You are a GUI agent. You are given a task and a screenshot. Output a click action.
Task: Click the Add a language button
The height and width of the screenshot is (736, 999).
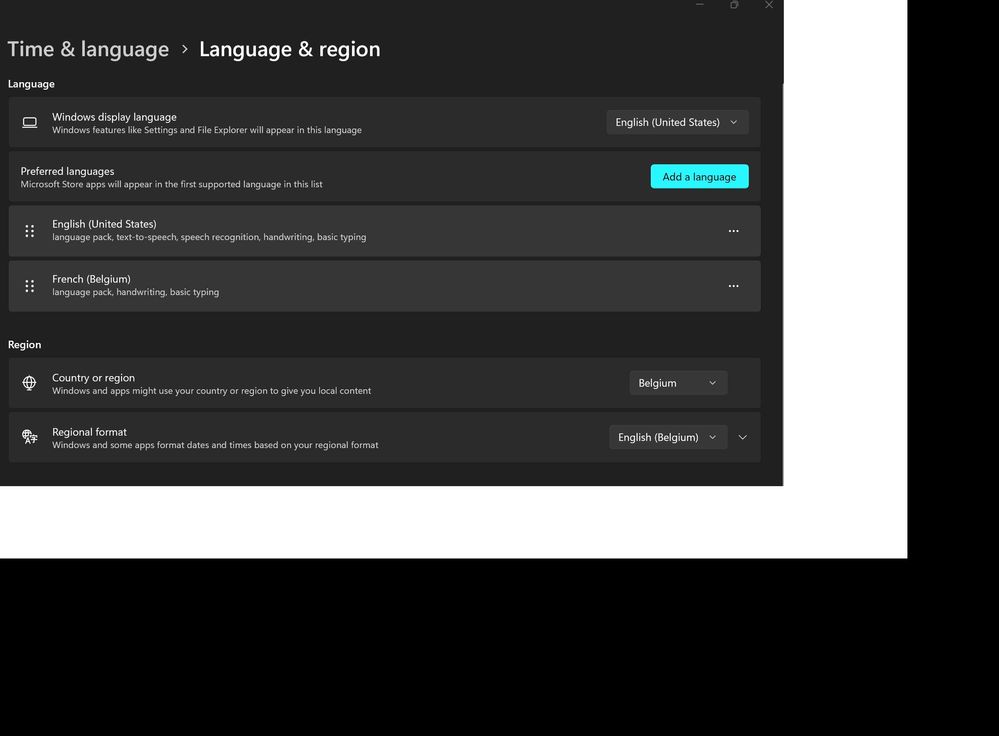699,175
